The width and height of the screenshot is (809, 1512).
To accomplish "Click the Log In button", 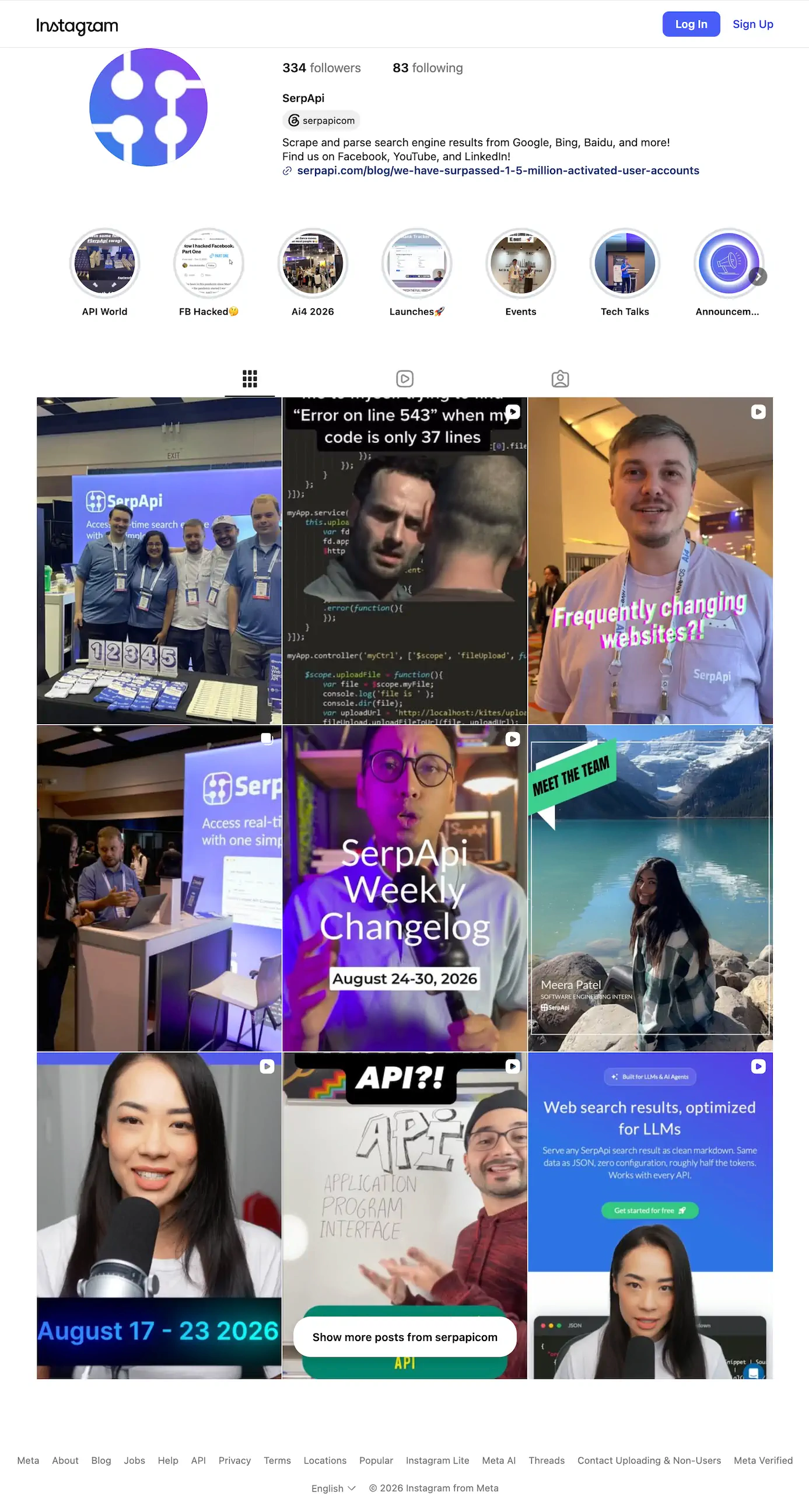I will pyautogui.click(x=691, y=24).
